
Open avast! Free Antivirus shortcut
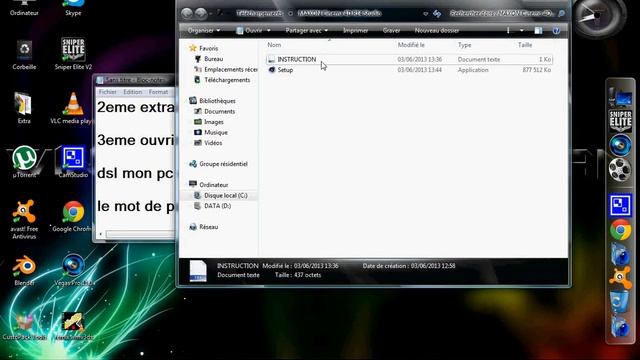24,219
